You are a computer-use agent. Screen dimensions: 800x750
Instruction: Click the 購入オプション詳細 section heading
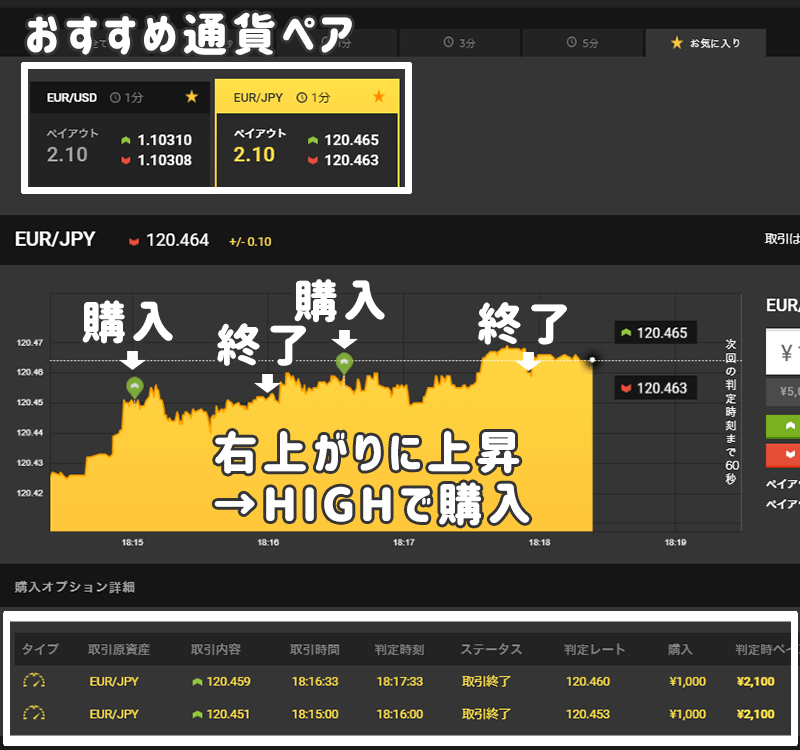pyautogui.click(x=74, y=587)
